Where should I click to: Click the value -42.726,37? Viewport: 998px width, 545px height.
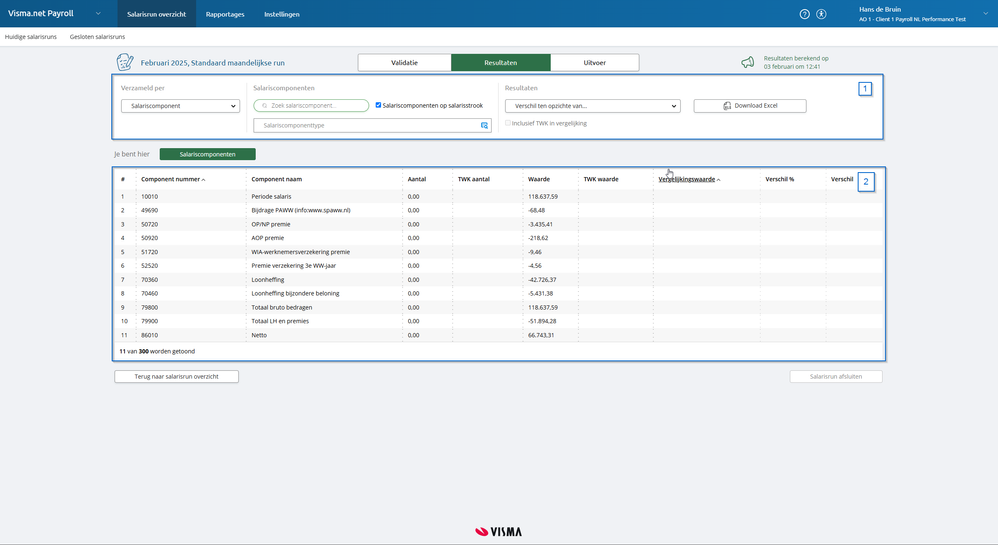[542, 280]
